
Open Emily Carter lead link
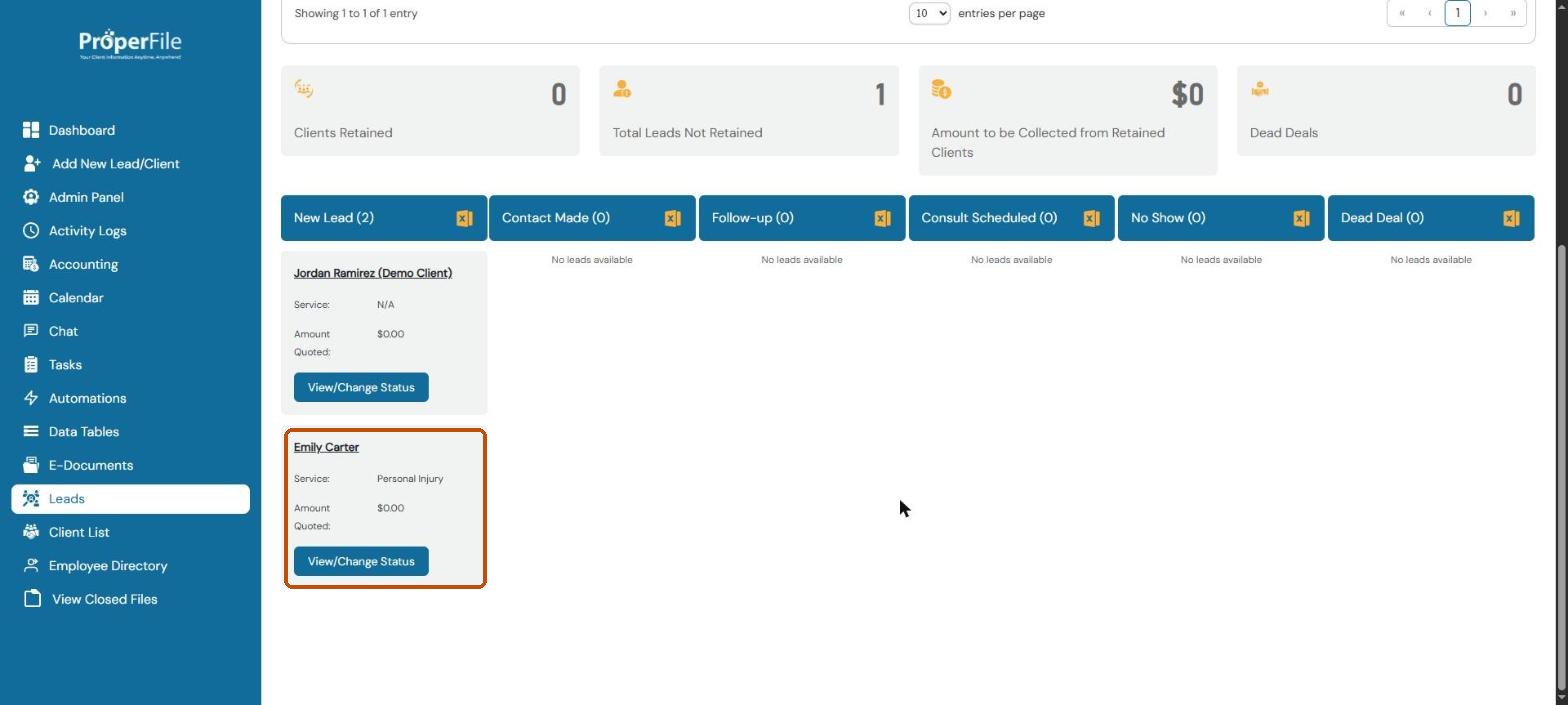[x=326, y=447]
